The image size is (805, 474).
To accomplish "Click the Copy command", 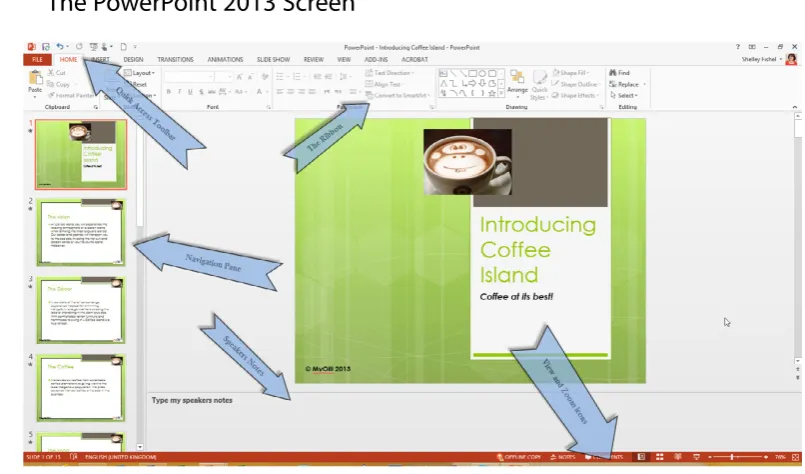I will [58, 84].
